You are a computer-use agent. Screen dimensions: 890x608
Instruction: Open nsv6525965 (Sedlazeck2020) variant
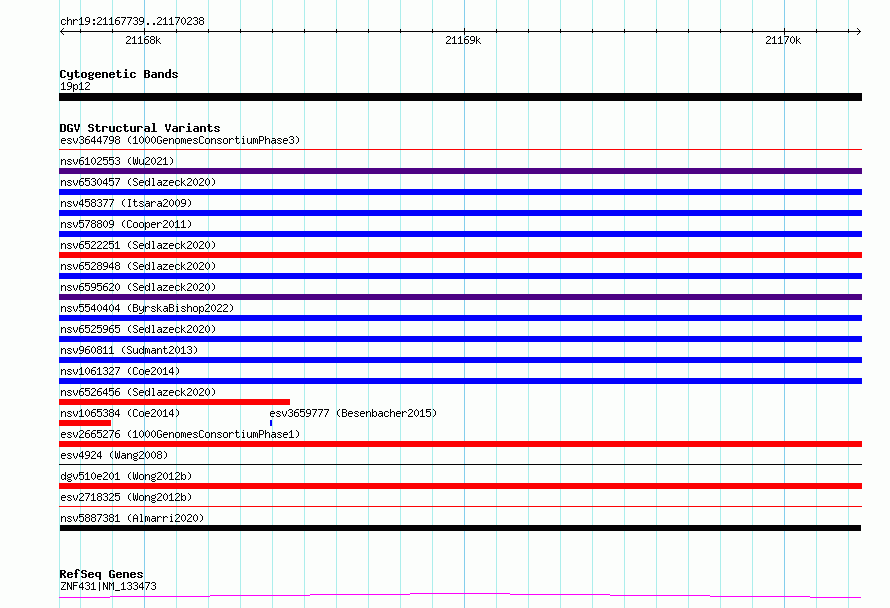tap(138, 329)
